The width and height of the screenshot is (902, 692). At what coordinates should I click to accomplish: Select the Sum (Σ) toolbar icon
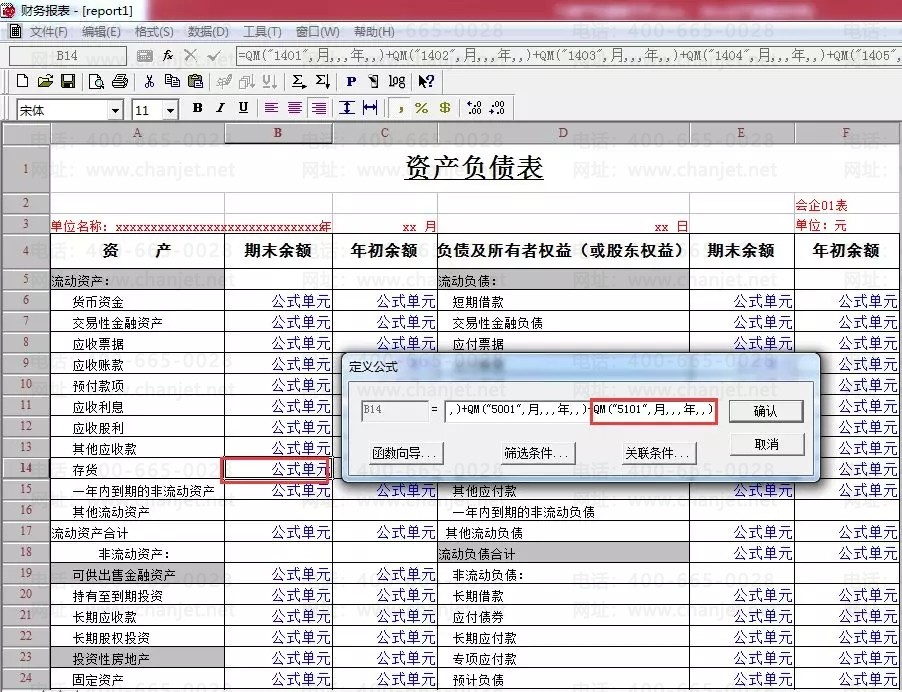[x=299, y=82]
